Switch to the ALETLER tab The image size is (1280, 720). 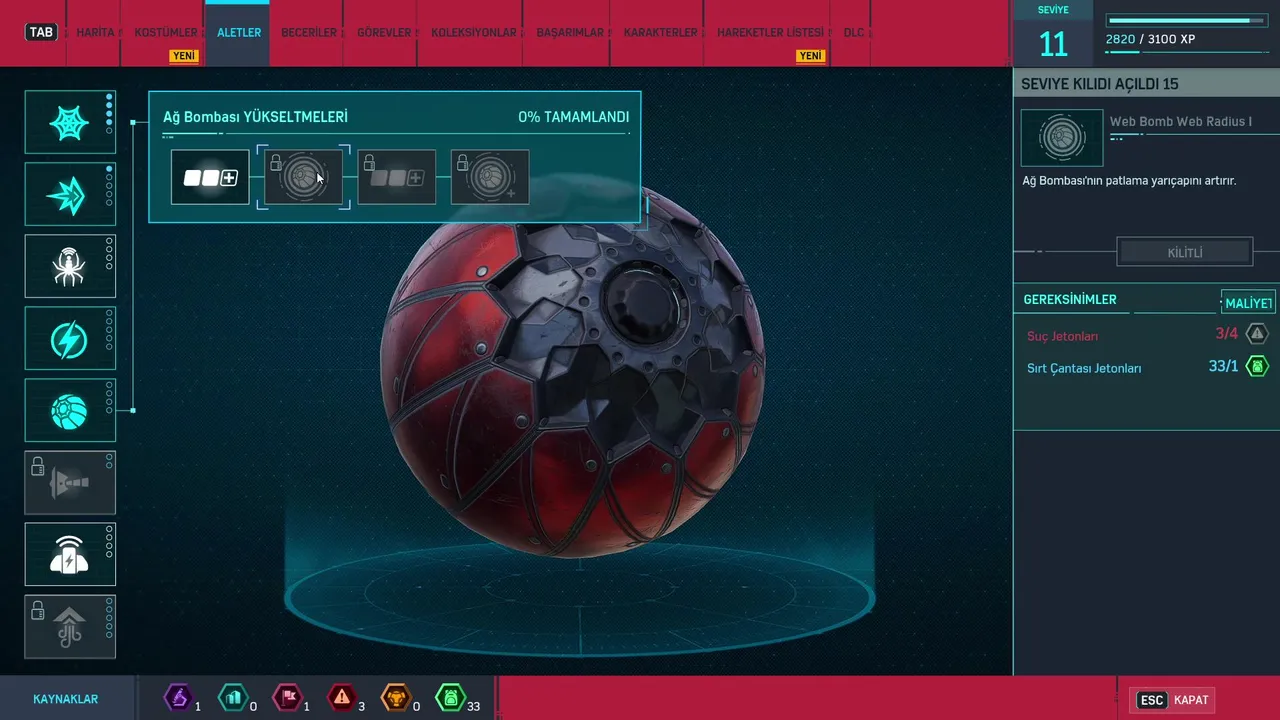pyautogui.click(x=239, y=33)
